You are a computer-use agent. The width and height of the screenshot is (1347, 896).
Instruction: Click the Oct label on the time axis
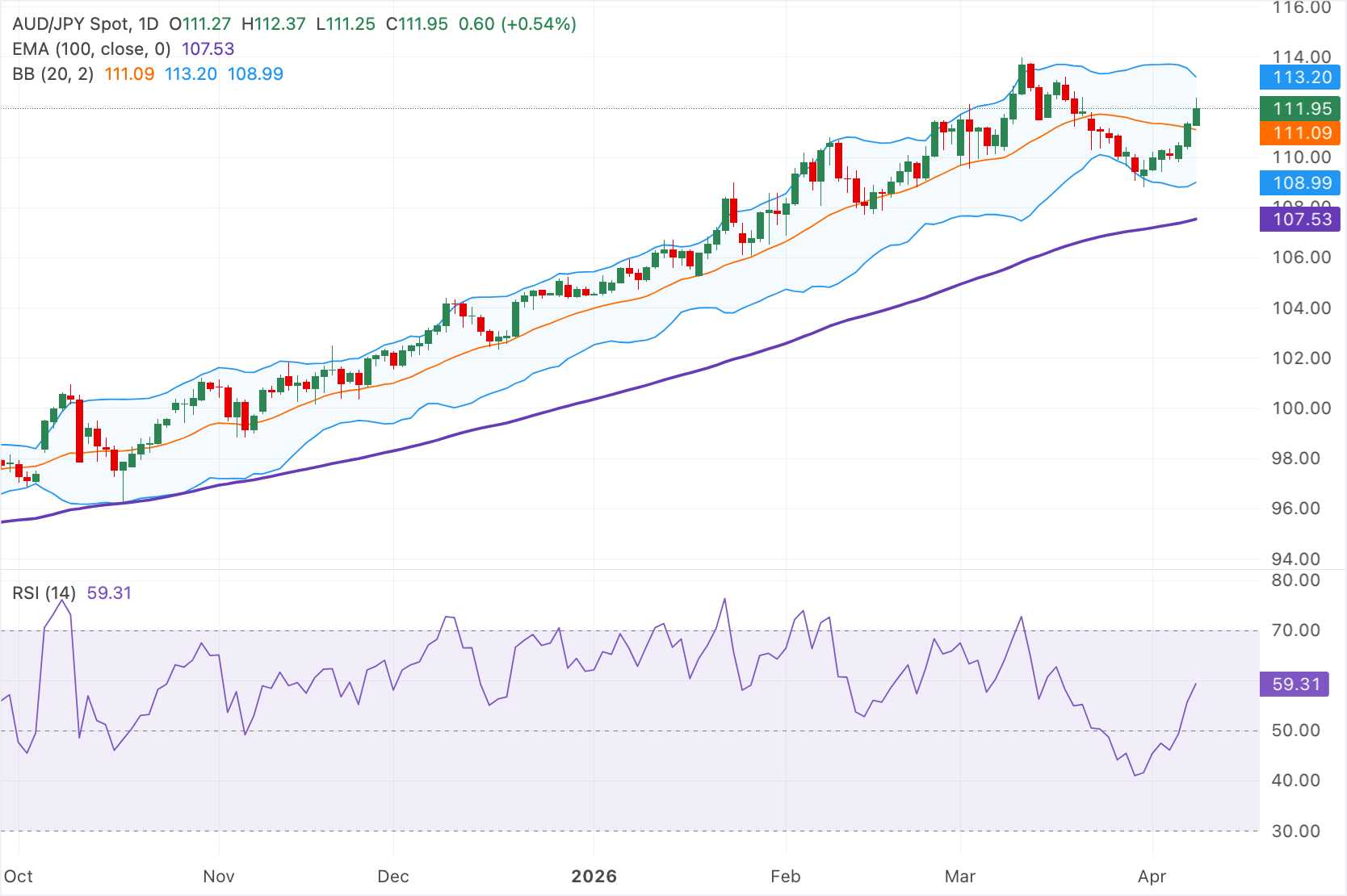(19, 876)
